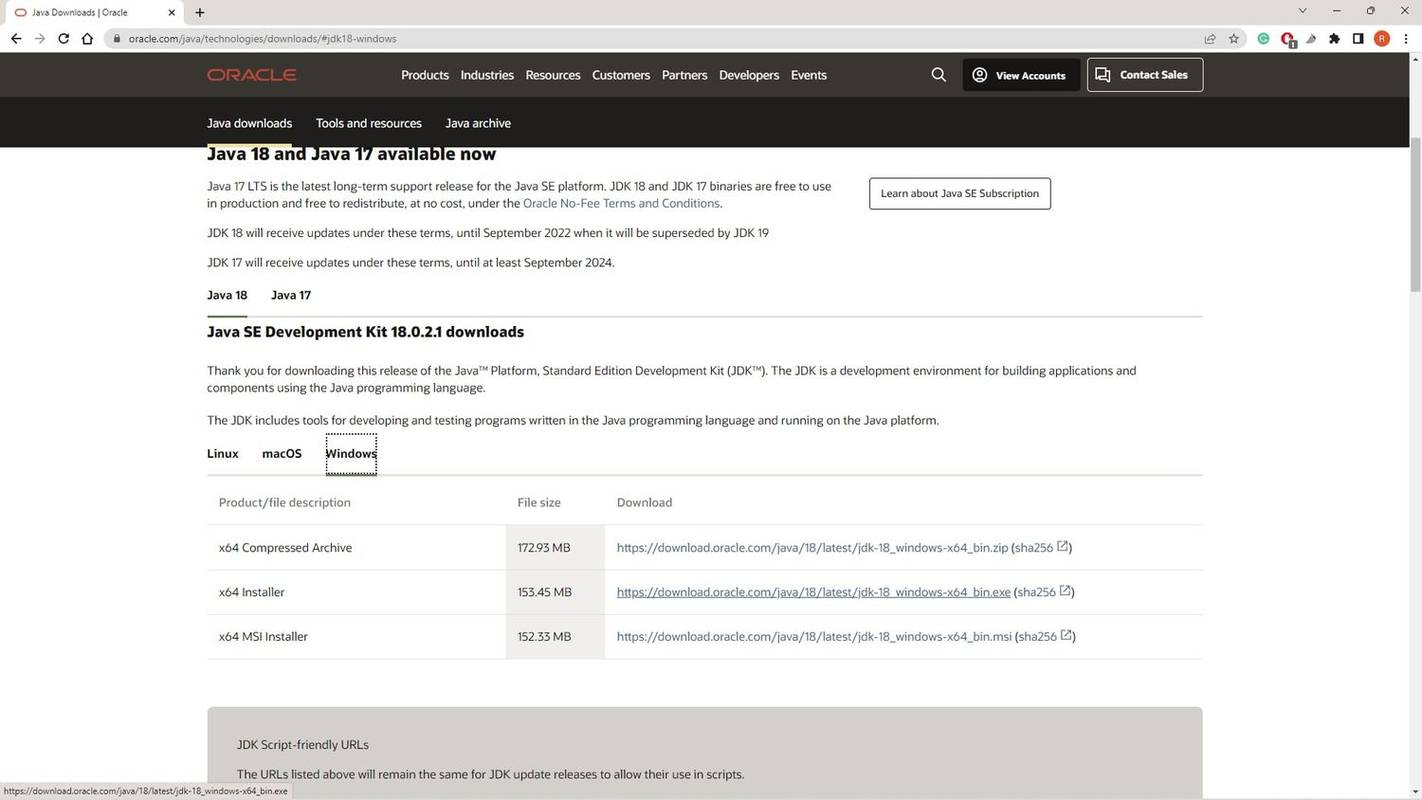This screenshot has height=800, width=1422.
Task: Open the Partners menu
Action: point(684,75)
